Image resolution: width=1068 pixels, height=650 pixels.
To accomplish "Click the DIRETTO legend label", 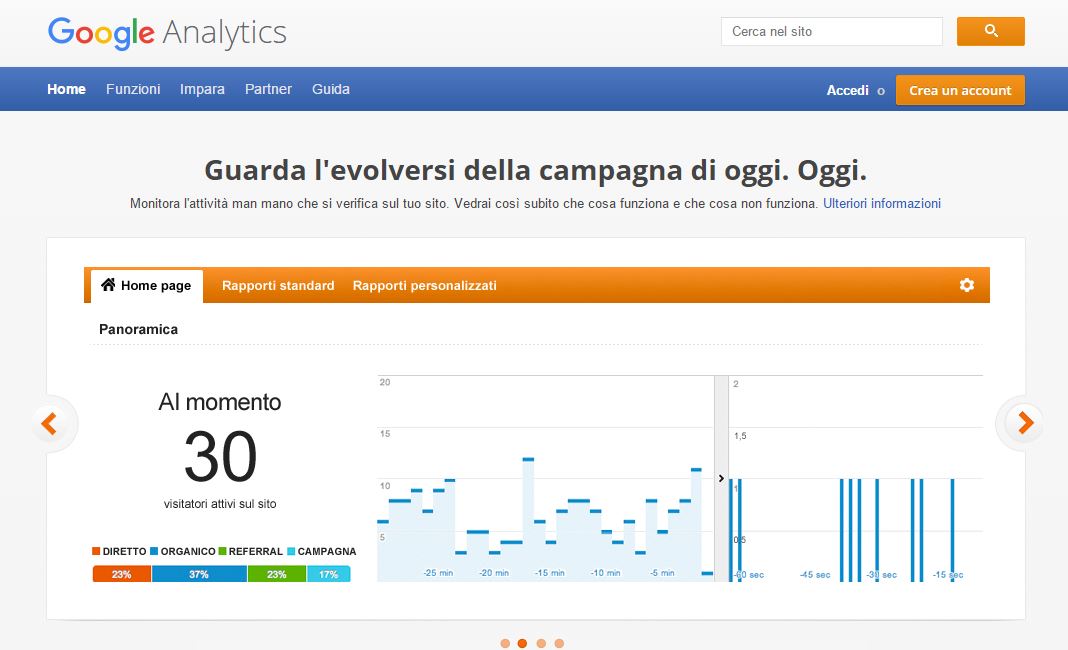I will pos(125,551).
